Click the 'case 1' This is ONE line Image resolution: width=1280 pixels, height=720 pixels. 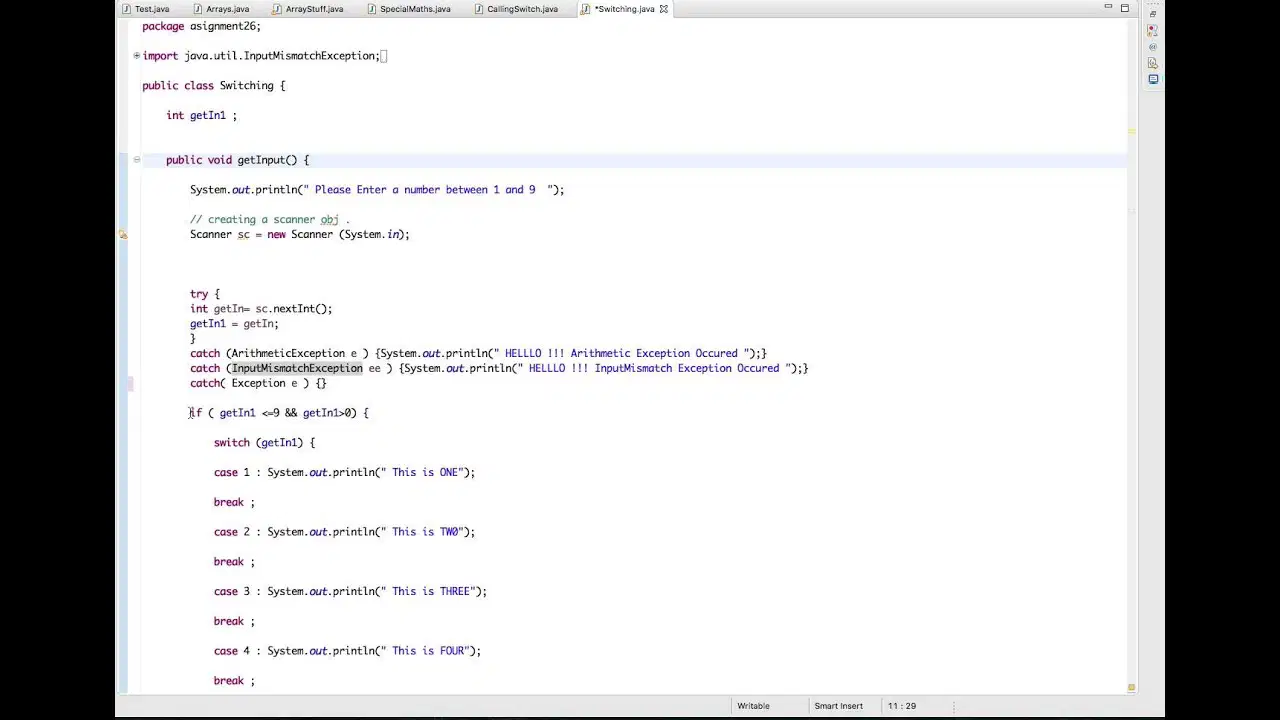pyautogui.click(x=344, y=473)
